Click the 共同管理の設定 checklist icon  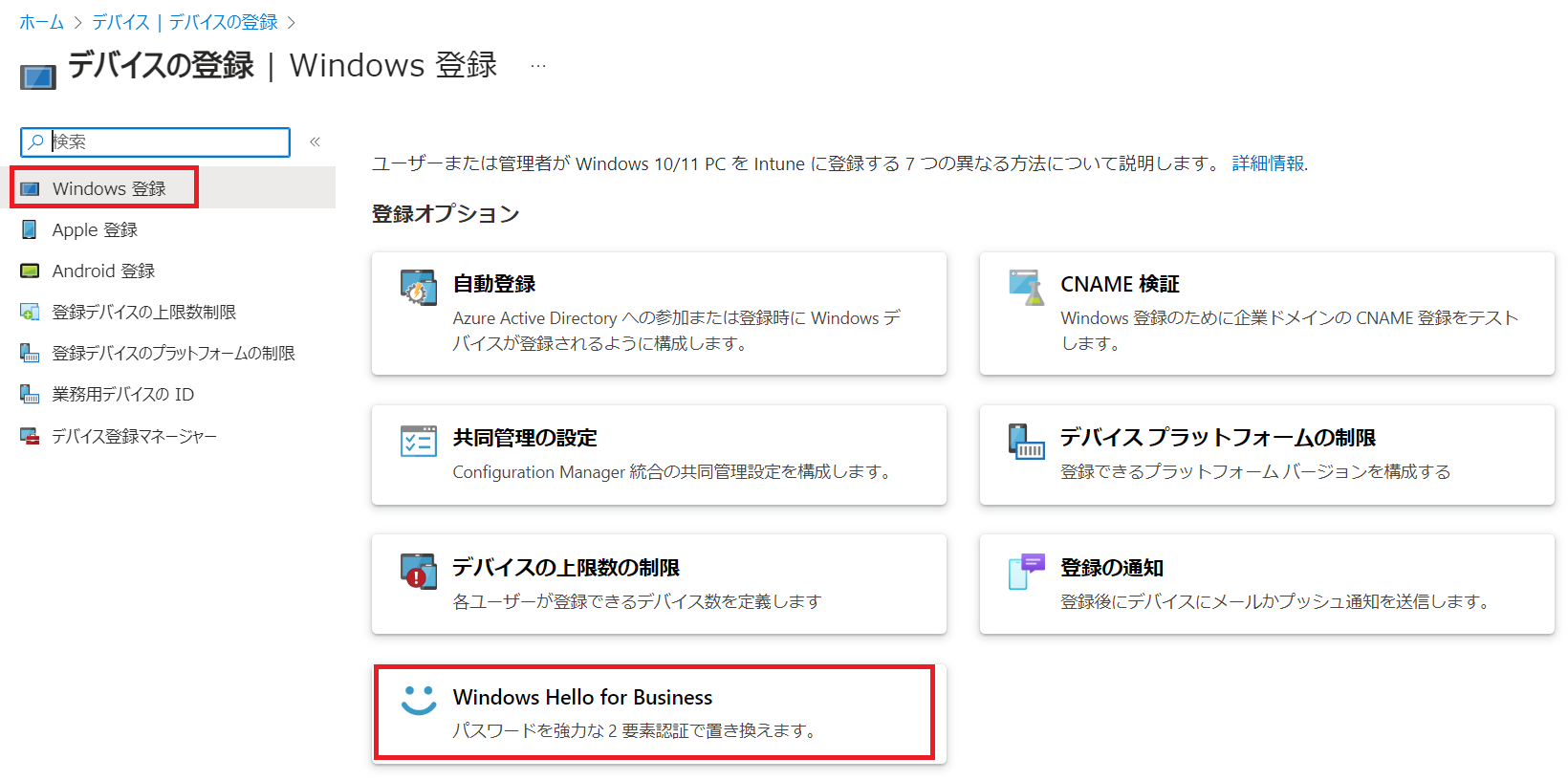(x=419, y=441)
